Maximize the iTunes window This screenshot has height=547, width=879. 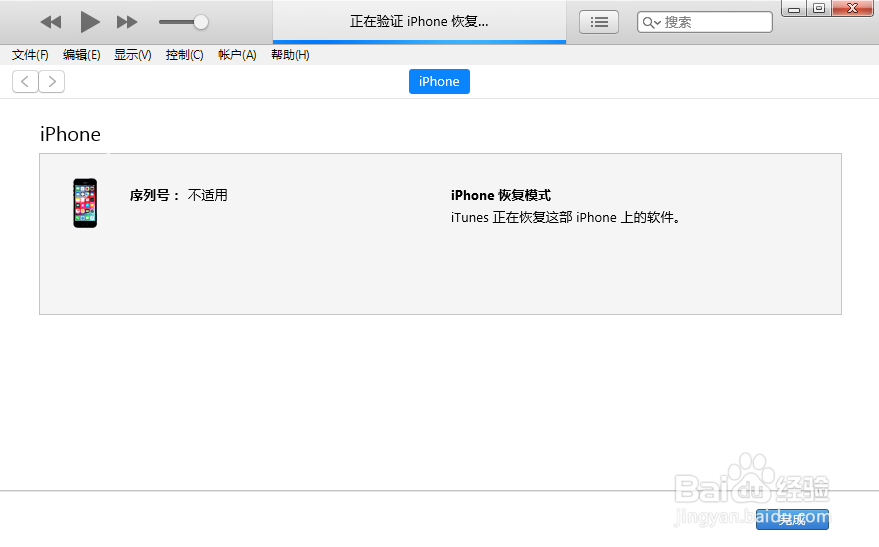818,8
